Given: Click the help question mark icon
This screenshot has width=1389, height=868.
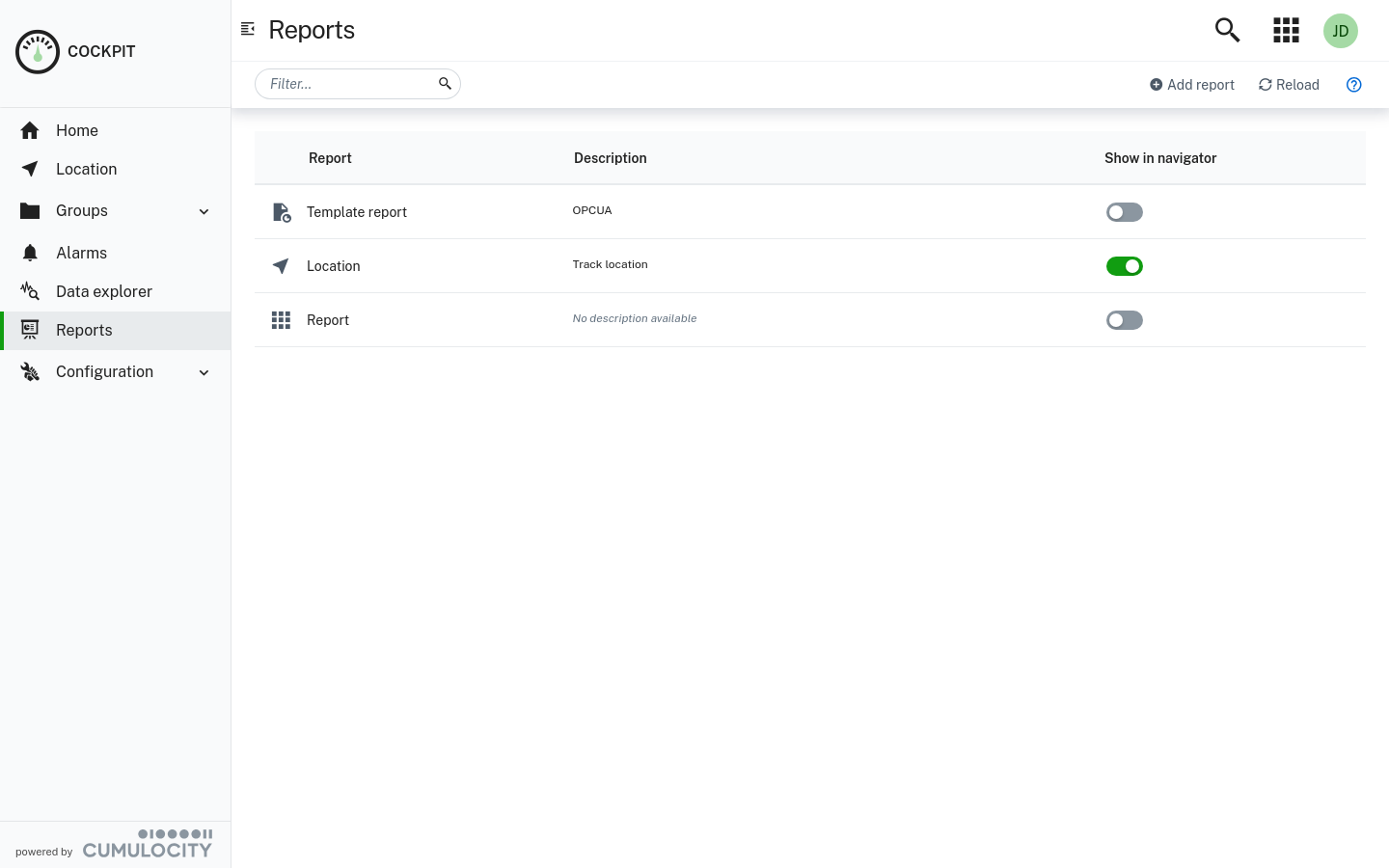Looking at the screenshot, I should point(1354,85).
